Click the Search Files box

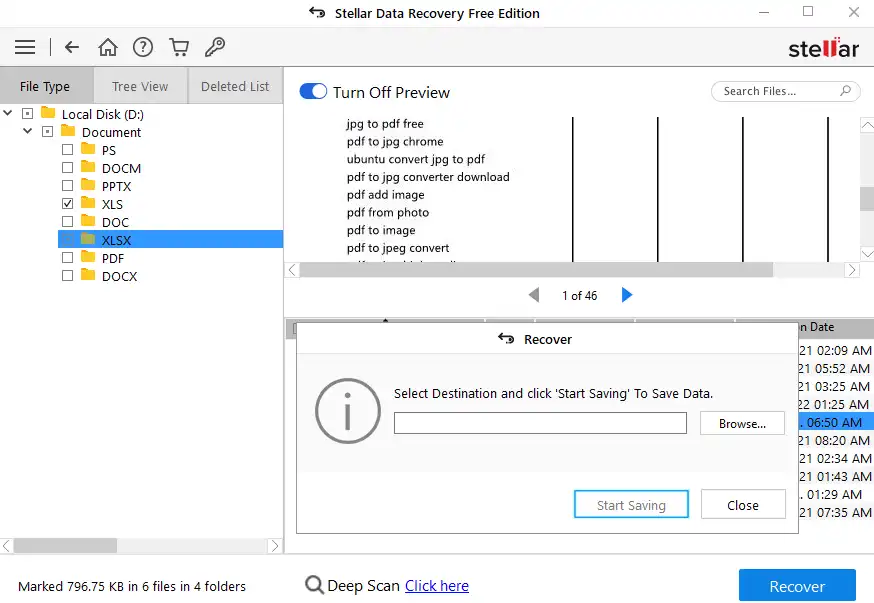click(x=785, y=91)
